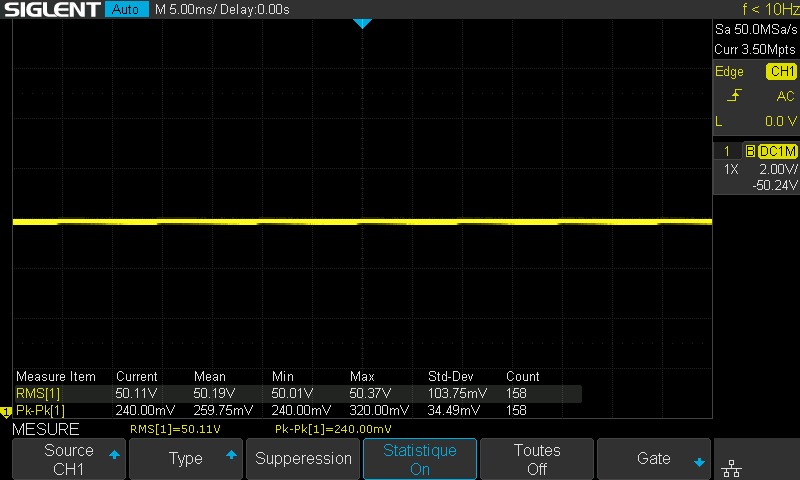
Task: Open the Source CH1 softkey menu
Action: [68, 459]
